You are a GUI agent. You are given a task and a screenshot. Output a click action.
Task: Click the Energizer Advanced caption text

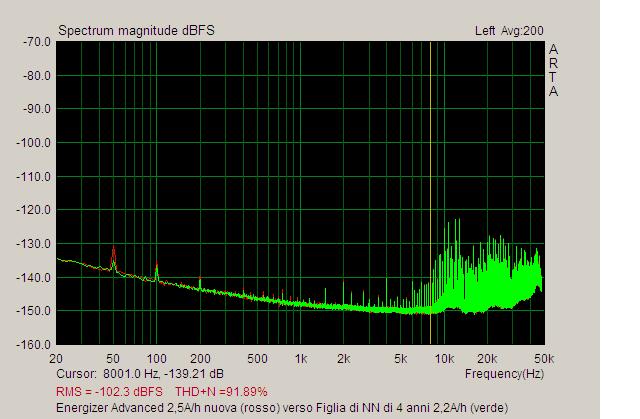tap(282, 408)
